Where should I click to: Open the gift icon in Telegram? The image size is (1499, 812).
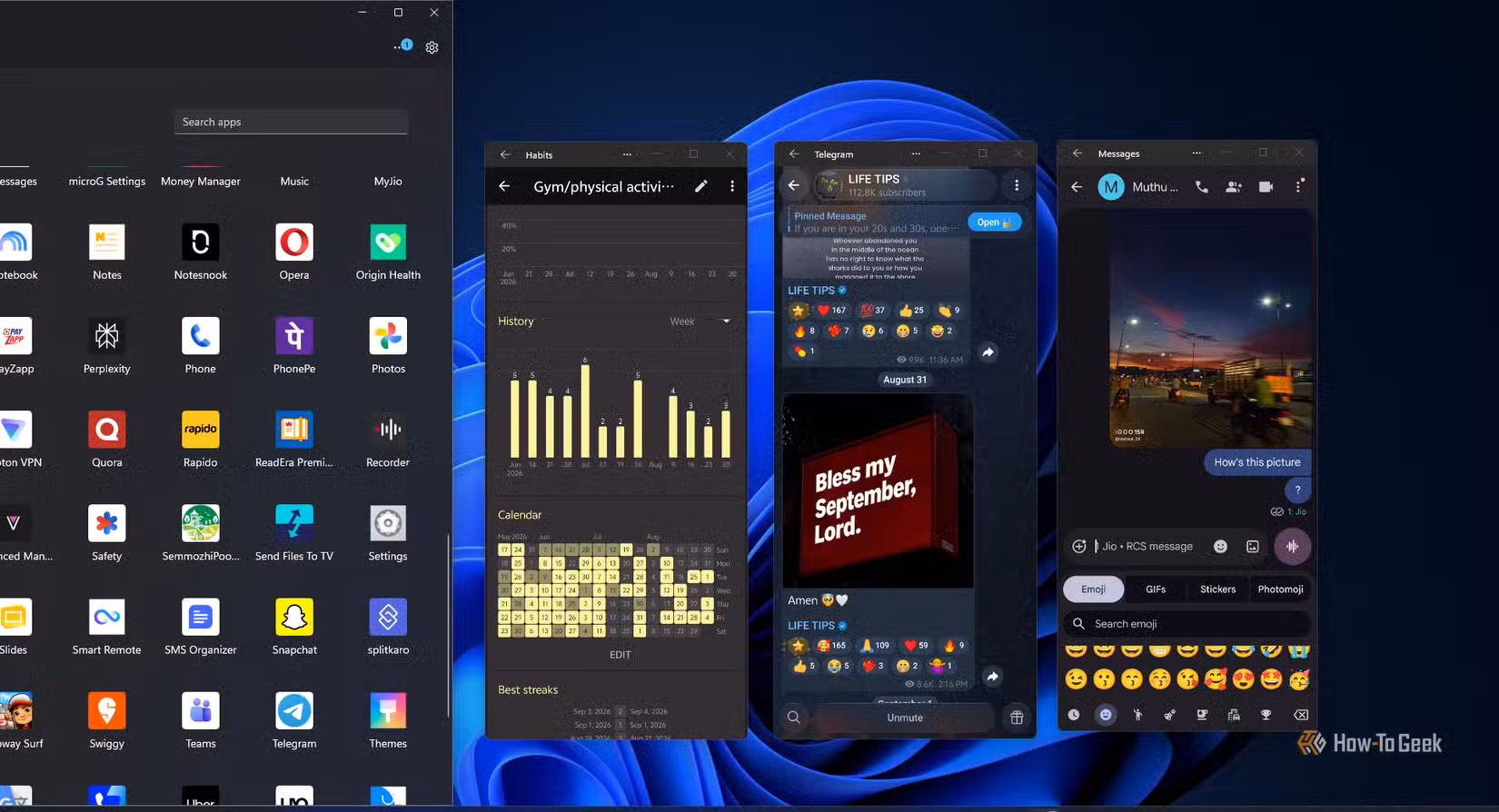1017,718
